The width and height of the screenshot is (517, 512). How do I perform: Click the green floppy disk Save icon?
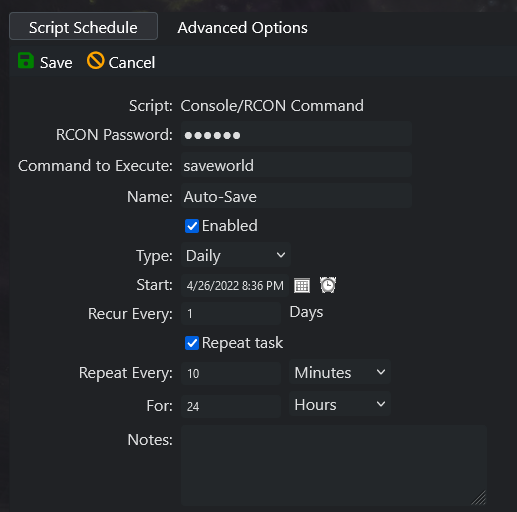[x=26, y=61]
